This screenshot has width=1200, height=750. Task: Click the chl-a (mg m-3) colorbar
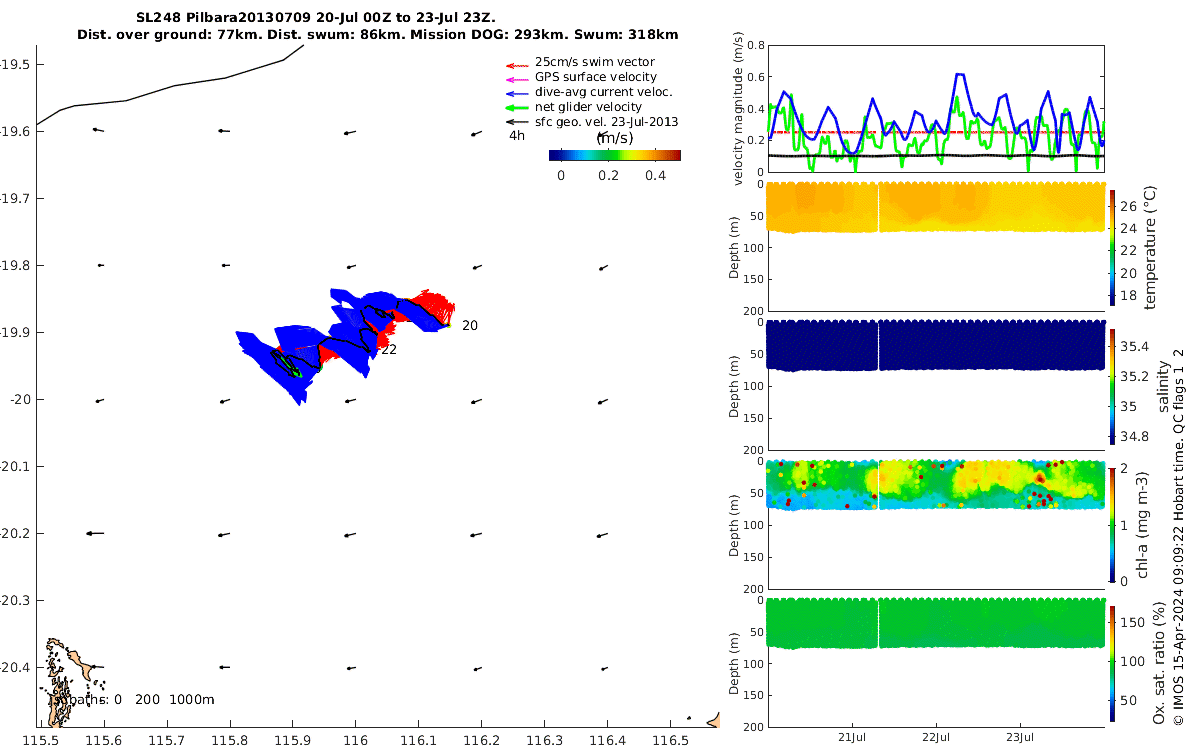point(1113,523)
